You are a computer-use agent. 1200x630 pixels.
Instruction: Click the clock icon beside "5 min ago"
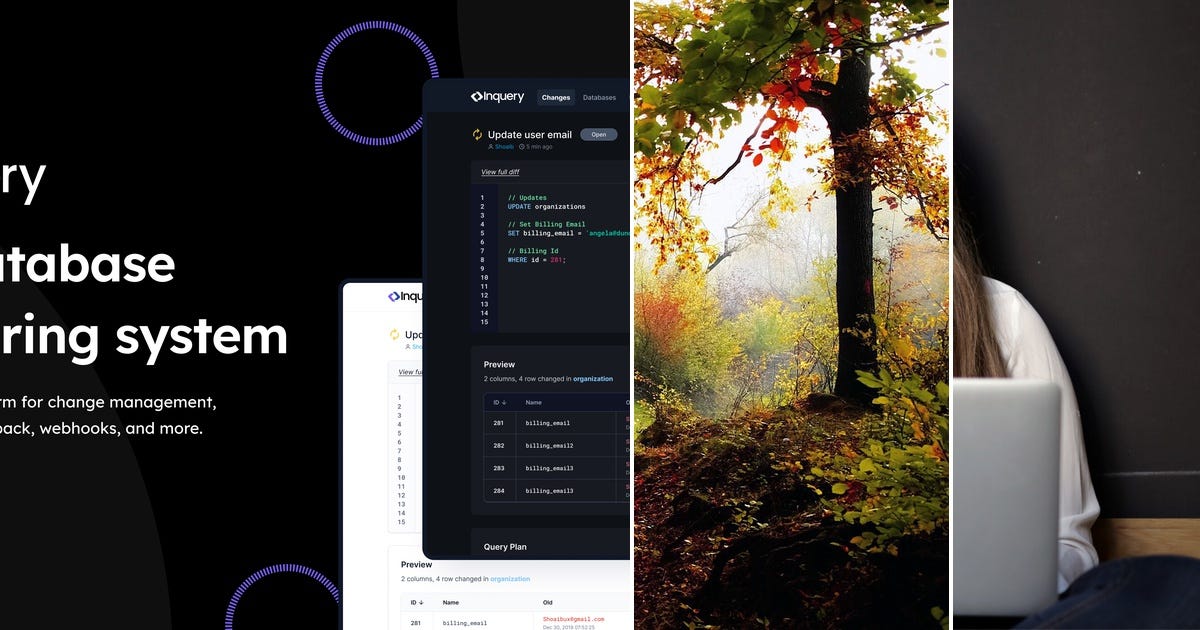pos(521,147)
